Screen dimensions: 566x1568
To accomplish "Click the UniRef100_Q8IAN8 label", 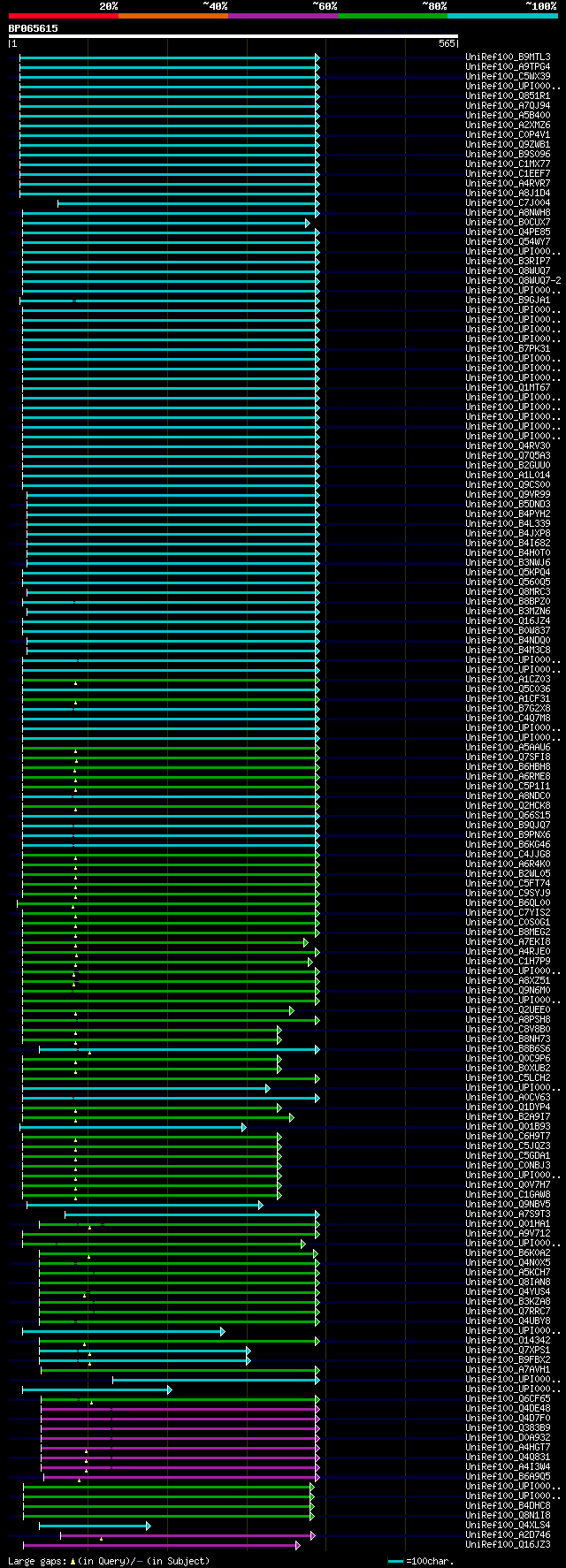I will coord(508,1283).
